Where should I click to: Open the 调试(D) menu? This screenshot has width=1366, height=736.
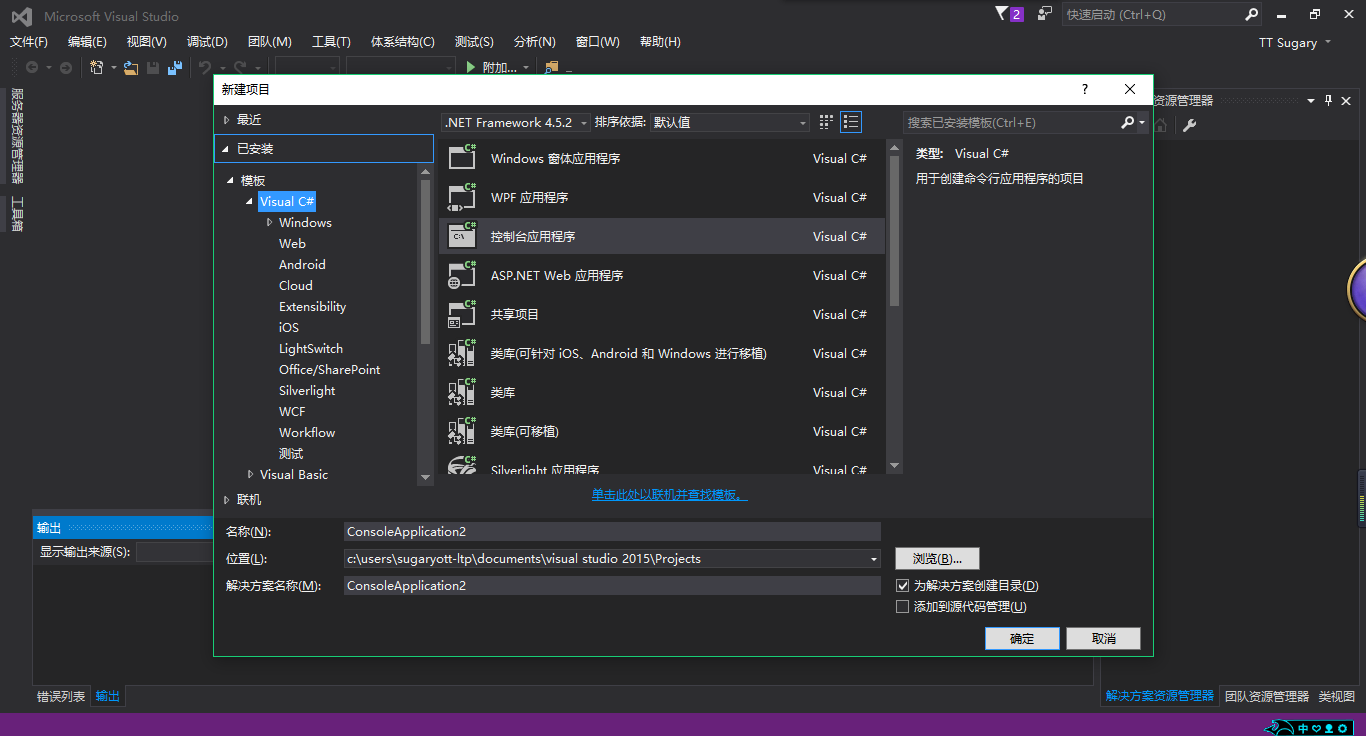tap(207, 41)
